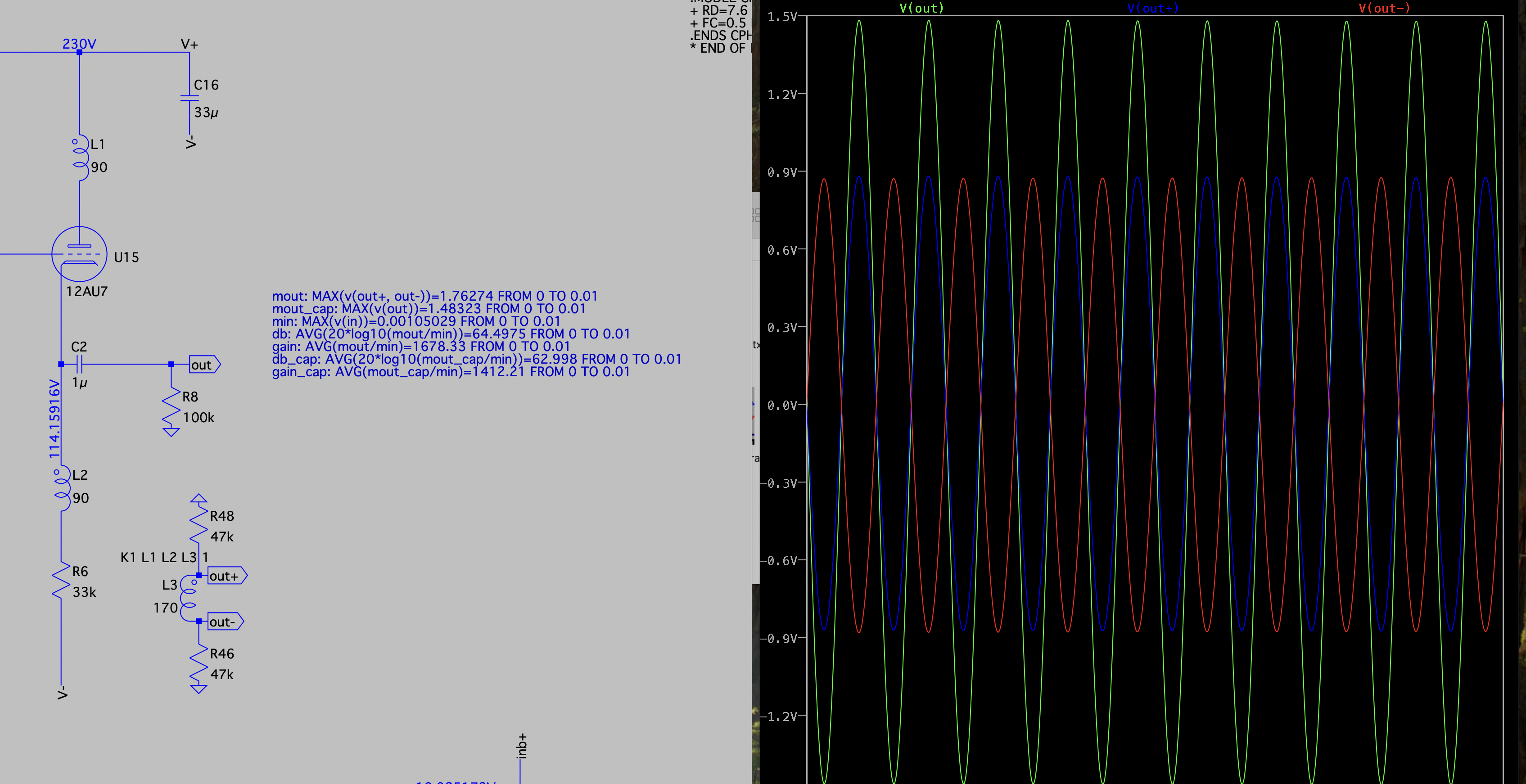Select the C16 capacitor symbol
The image size is (1526, 784).
pyautogui.click(x=190, y=98)
